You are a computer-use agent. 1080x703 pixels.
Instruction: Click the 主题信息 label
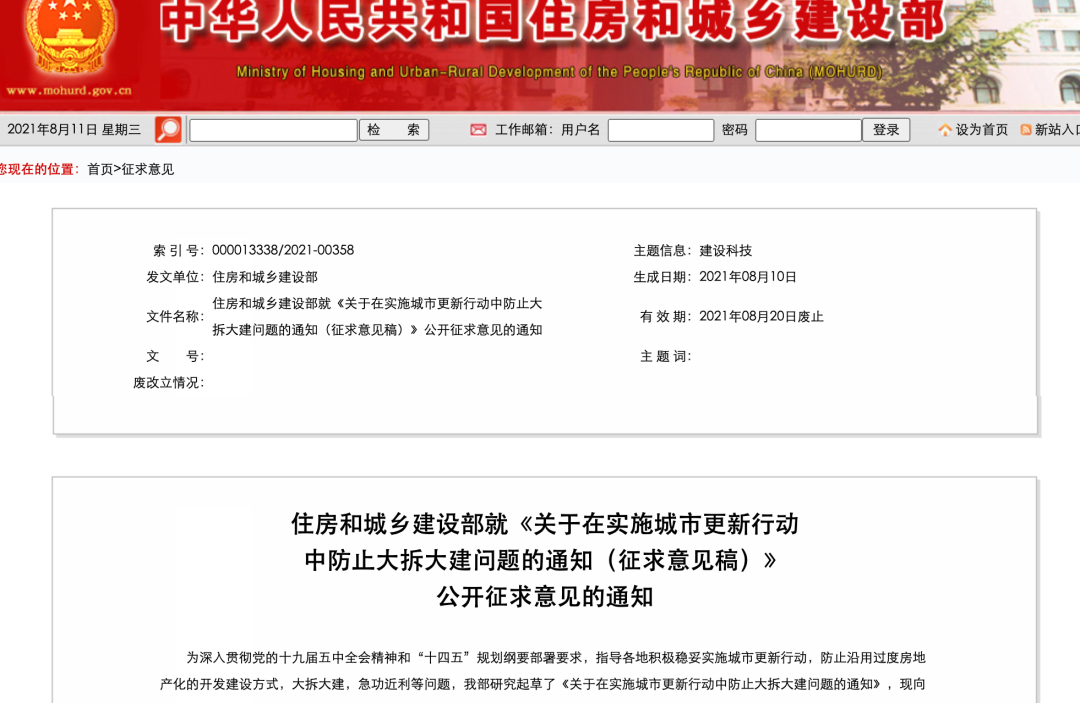tap(662, 251)
